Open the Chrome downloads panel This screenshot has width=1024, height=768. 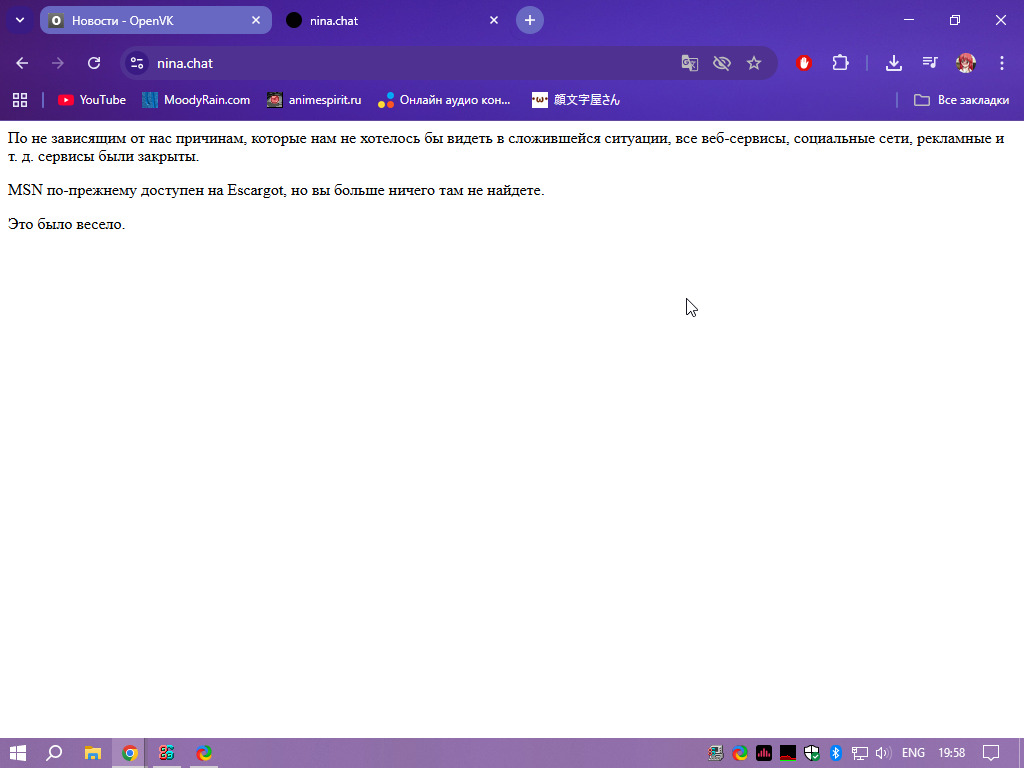click(894, 63)
